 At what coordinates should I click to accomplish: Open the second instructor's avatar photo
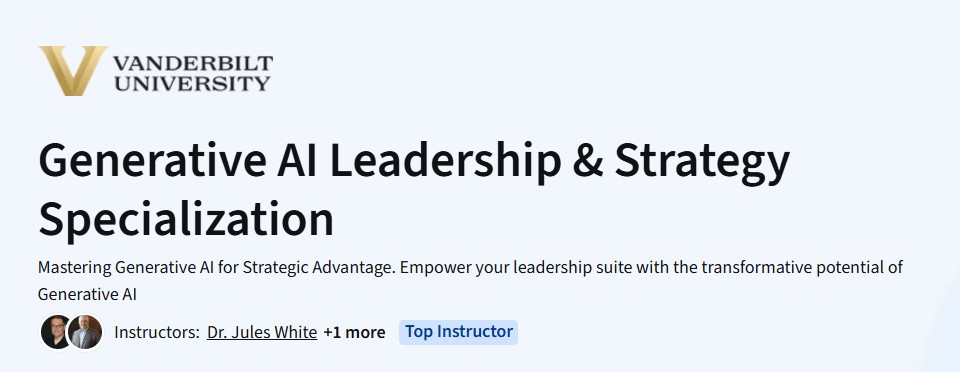click(x=85, y=332)
